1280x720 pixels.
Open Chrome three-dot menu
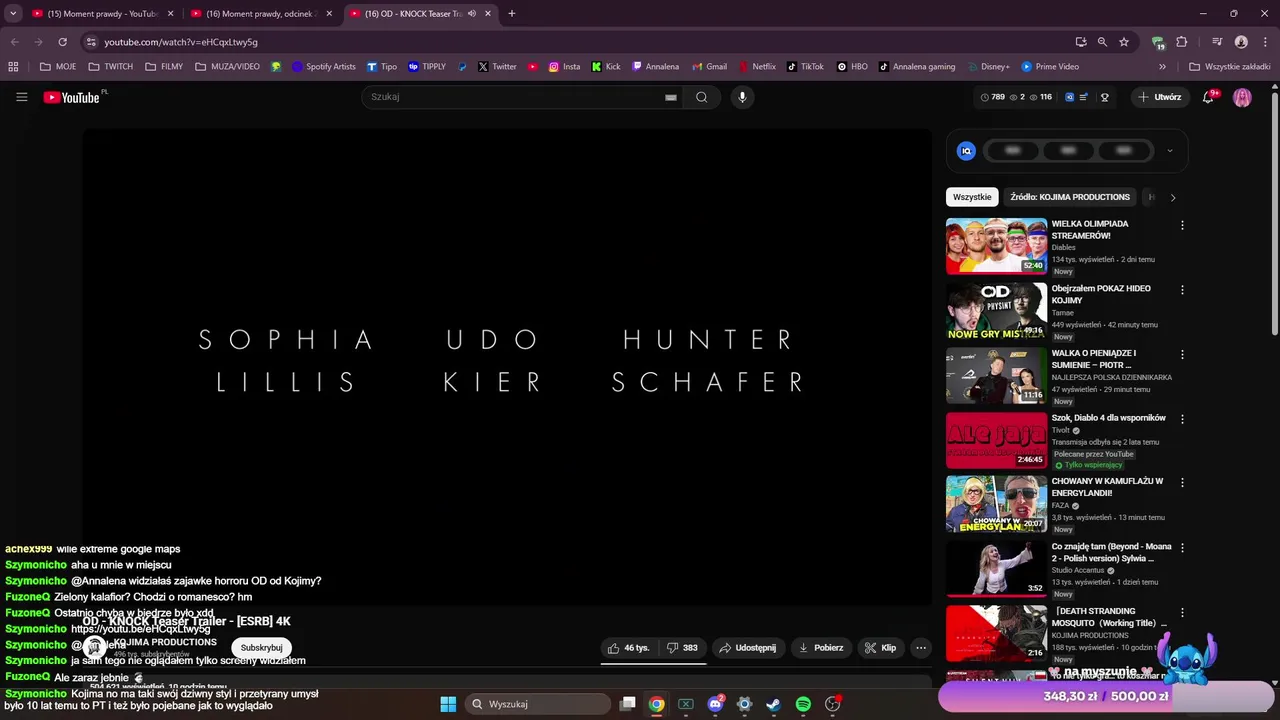coord(1263,42)
